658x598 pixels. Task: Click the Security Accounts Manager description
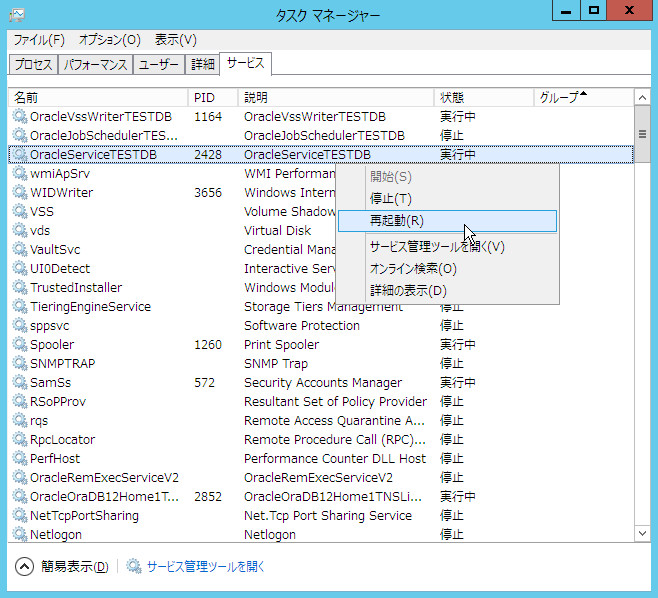(x=323, y=383)
